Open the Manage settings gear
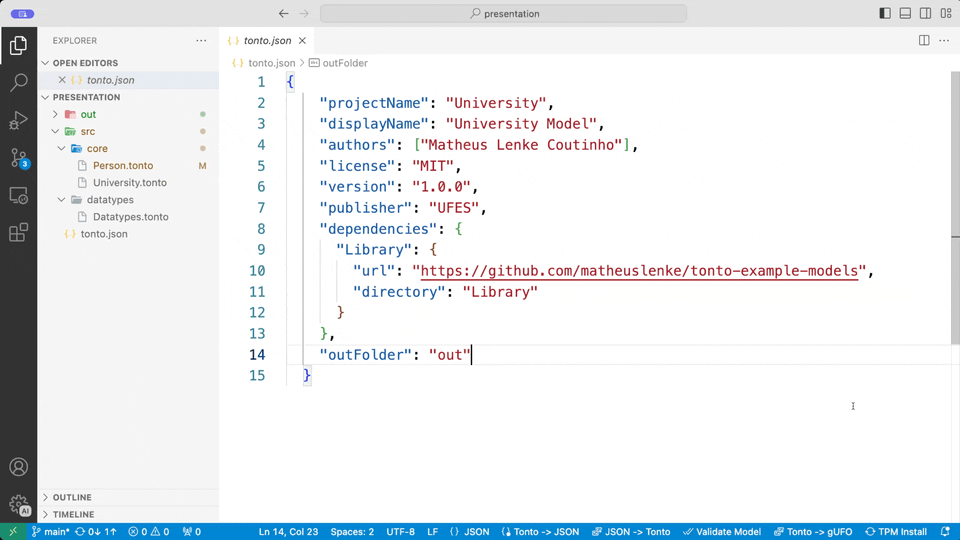Screen dimensions: 960x540 pos(18,505)
